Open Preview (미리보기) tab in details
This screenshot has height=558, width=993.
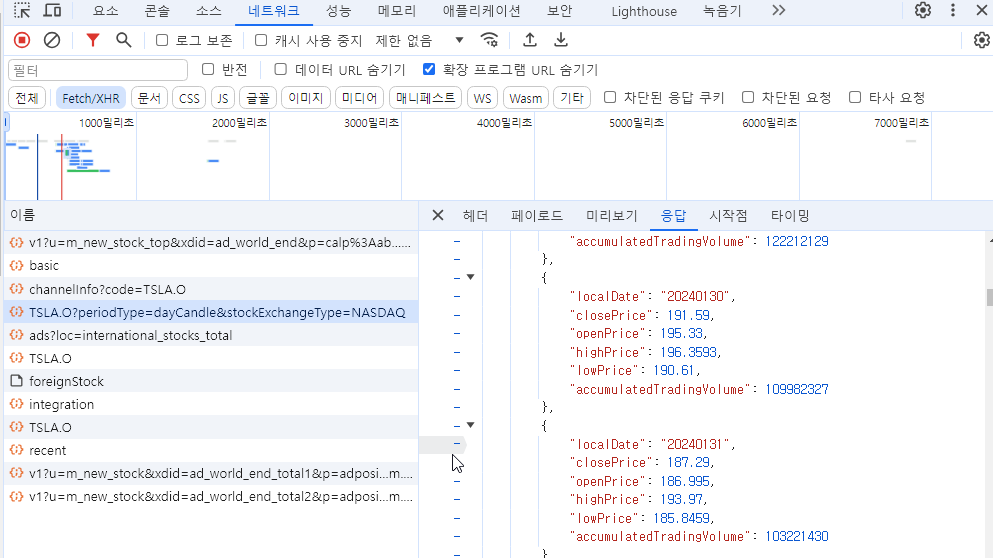click(x=612, y=216)
